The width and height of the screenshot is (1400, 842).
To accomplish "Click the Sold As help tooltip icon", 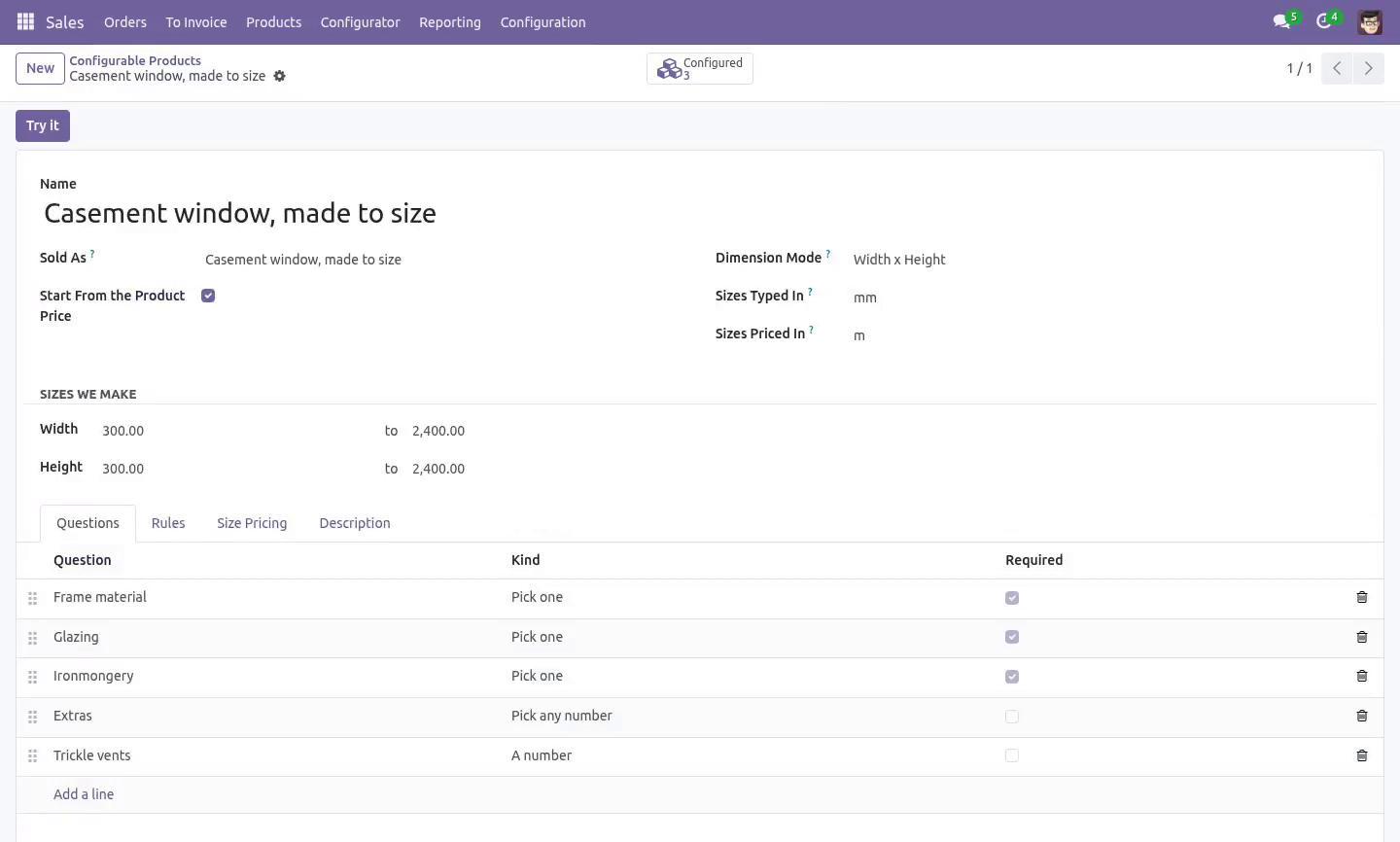I will click(92, 253).
